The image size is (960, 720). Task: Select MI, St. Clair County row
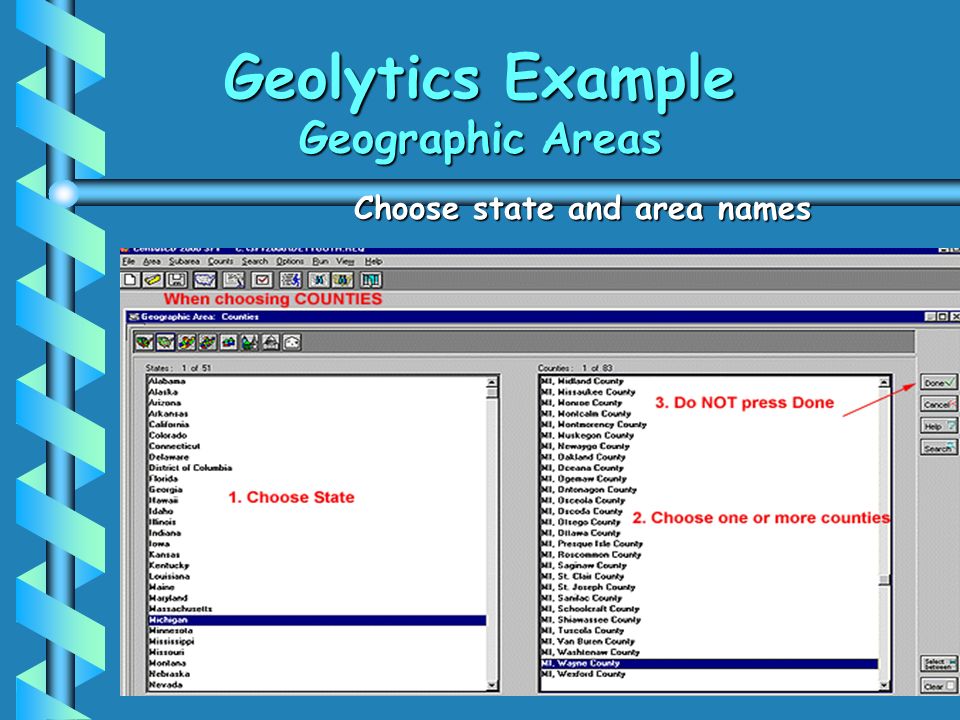(x=709, y=576)
